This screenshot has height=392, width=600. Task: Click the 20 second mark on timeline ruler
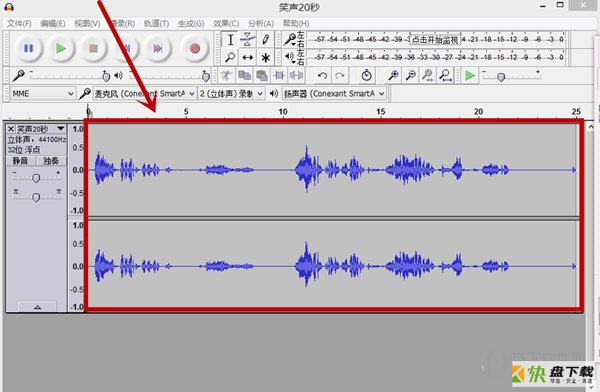click(478, 112)
